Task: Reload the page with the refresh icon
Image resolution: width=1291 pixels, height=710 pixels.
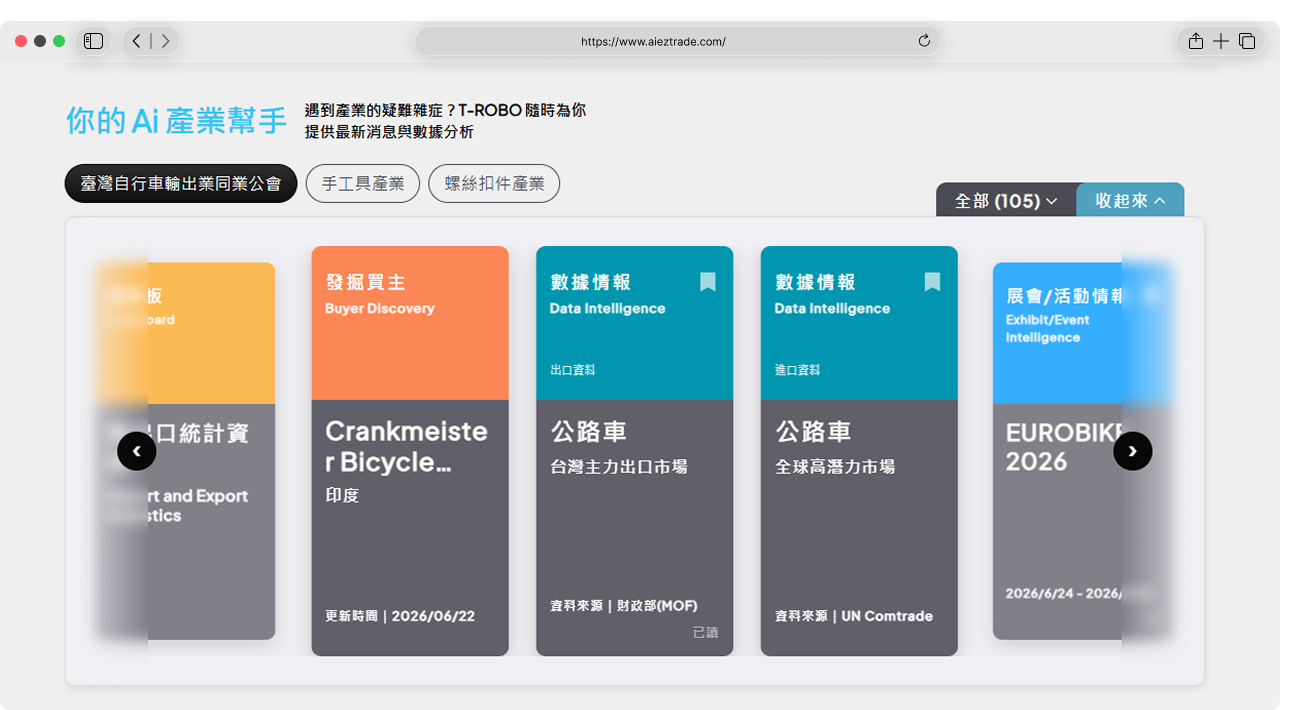Action: (924, 41)
